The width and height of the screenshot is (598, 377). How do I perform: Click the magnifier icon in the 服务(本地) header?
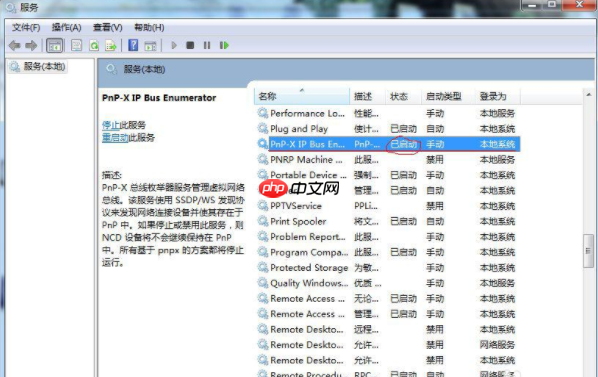click(111, 69)
